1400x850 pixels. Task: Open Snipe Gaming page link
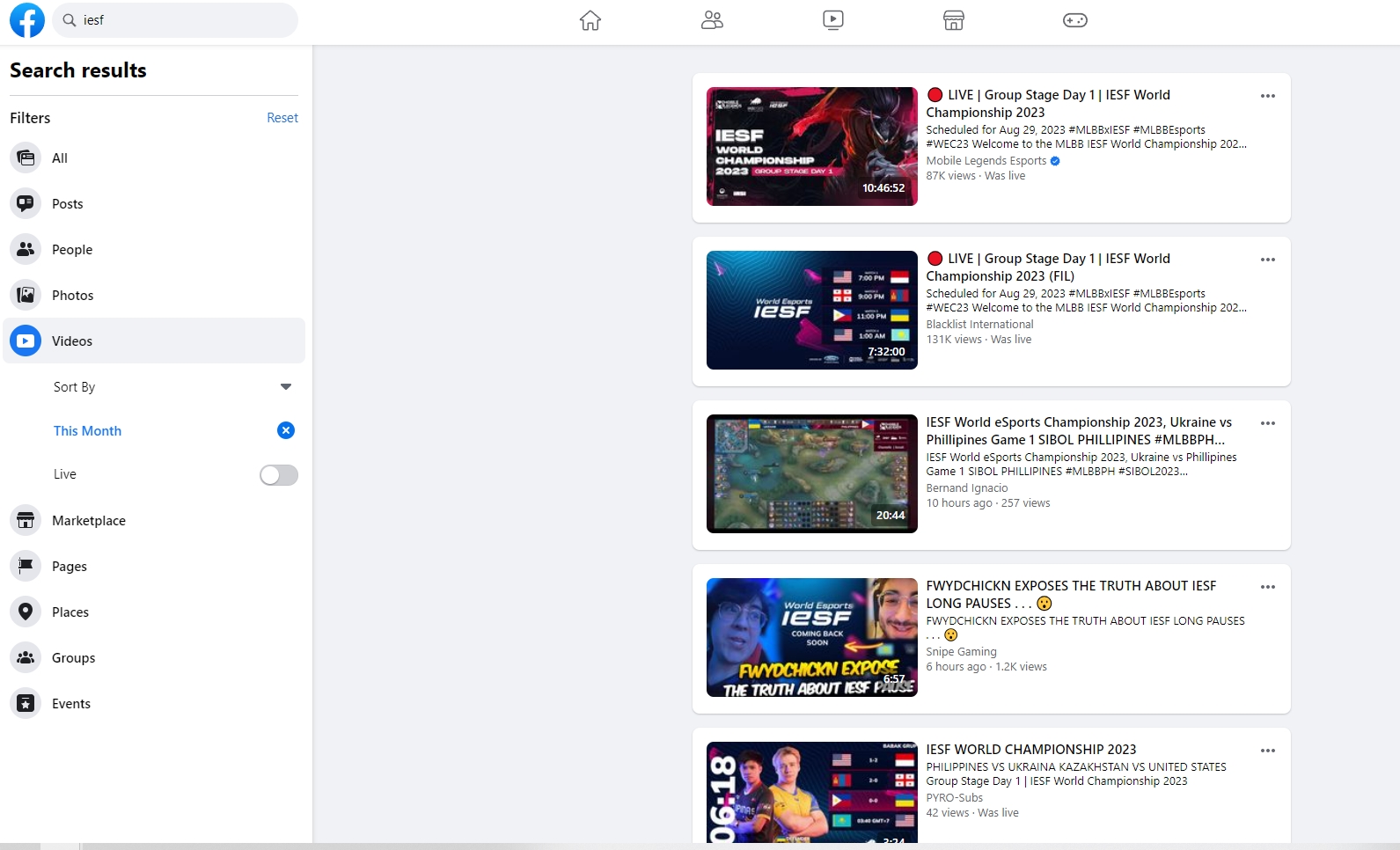coord(962,652)
